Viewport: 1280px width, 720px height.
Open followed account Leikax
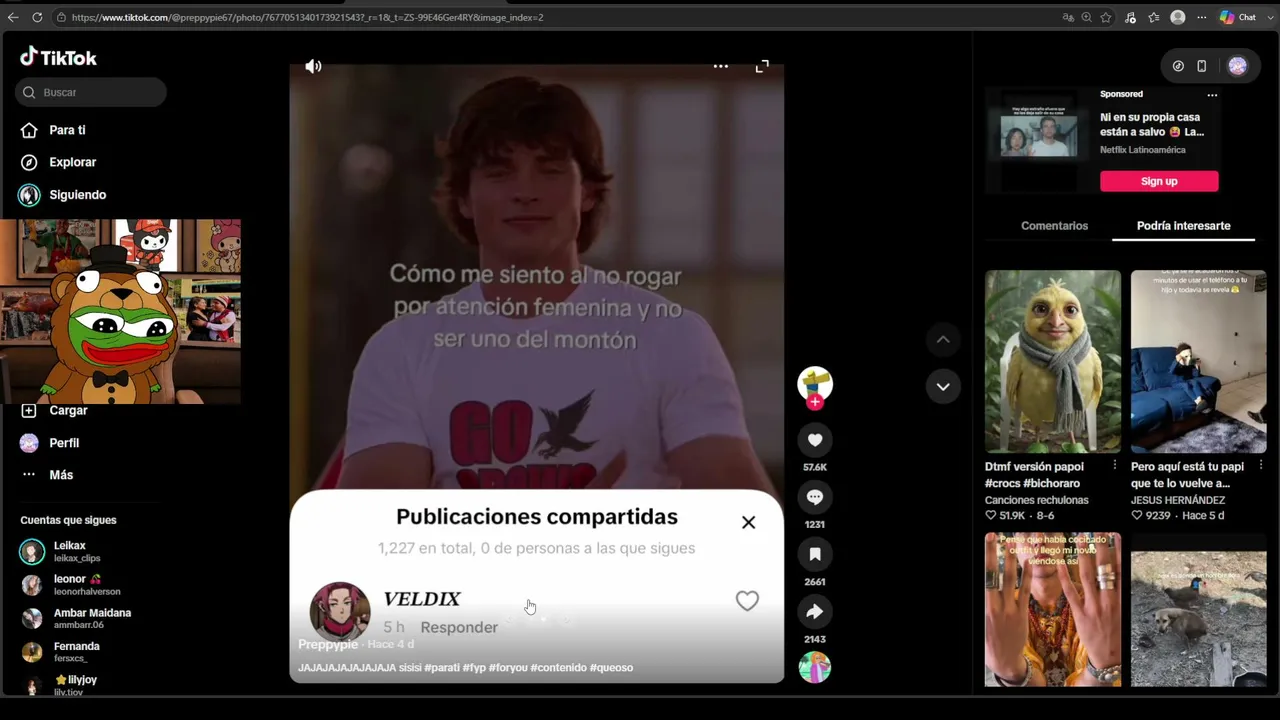pos(62,551)
